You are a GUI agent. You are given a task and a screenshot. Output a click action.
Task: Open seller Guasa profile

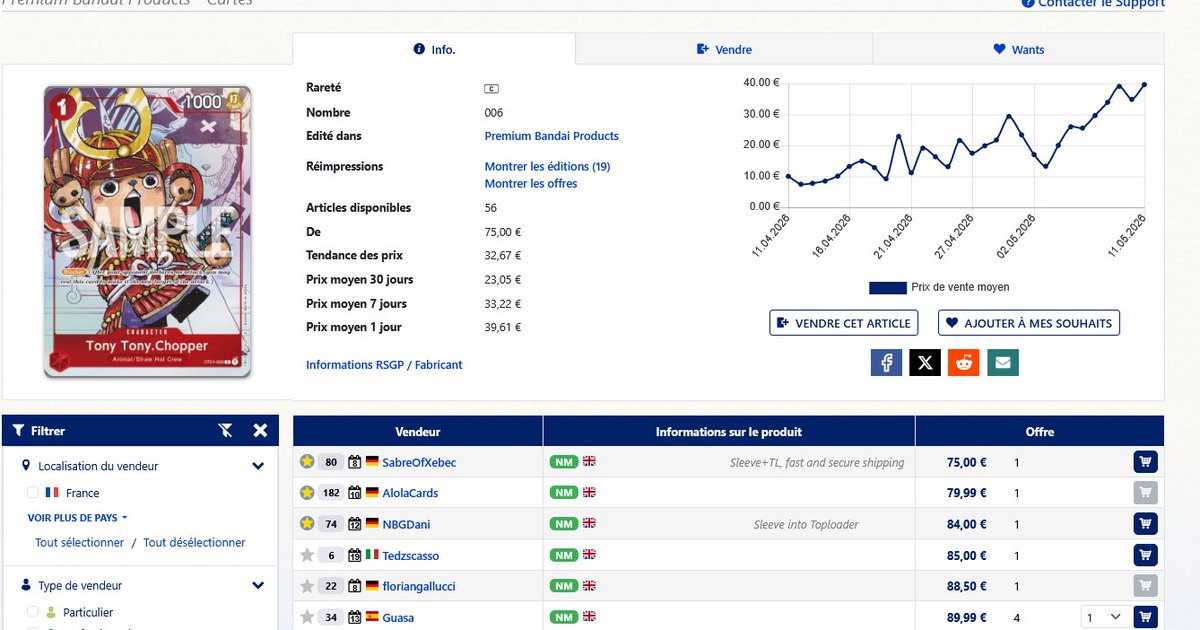[398, 617]
